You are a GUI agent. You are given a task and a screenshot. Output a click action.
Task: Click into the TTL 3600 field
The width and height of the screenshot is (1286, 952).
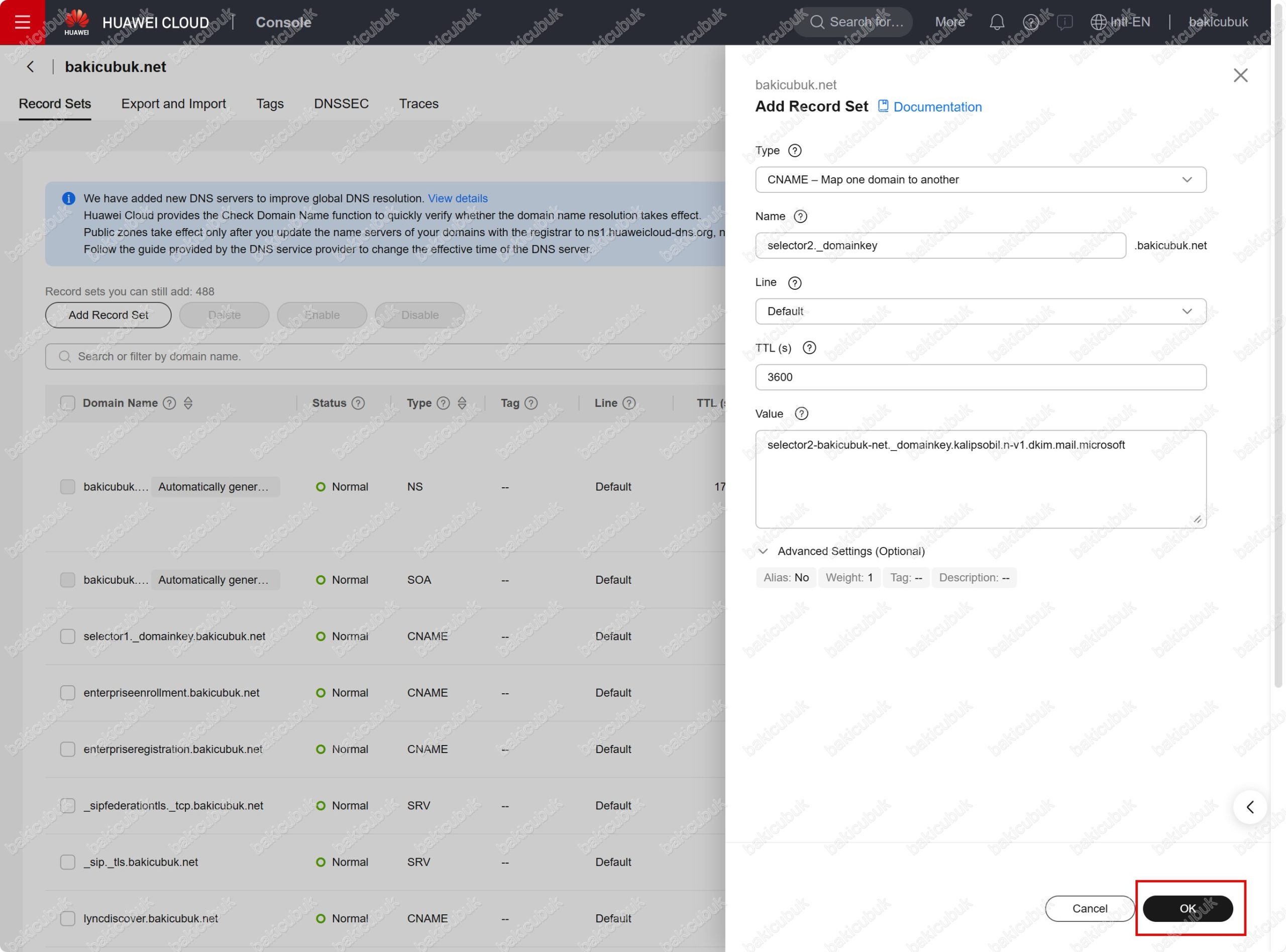click(980, 377)
